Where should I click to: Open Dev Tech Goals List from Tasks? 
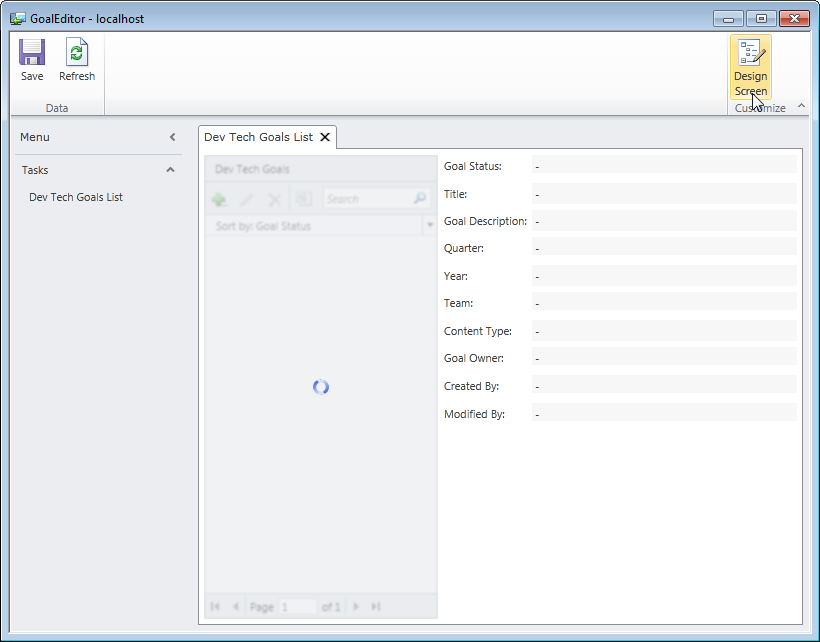[76, 197]
